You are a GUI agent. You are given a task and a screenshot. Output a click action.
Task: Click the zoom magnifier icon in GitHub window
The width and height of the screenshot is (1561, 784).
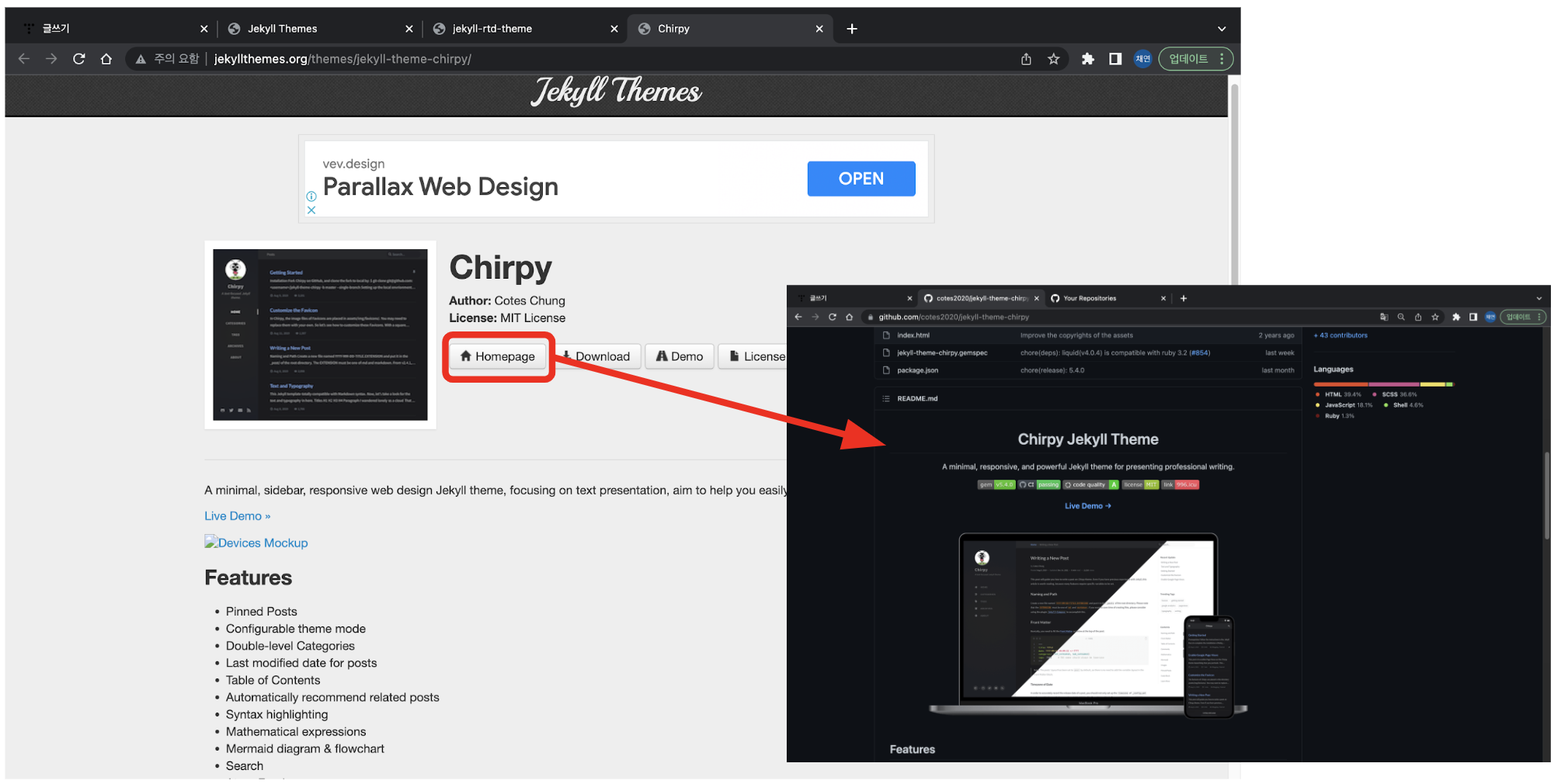click(x=1401, y=317)
